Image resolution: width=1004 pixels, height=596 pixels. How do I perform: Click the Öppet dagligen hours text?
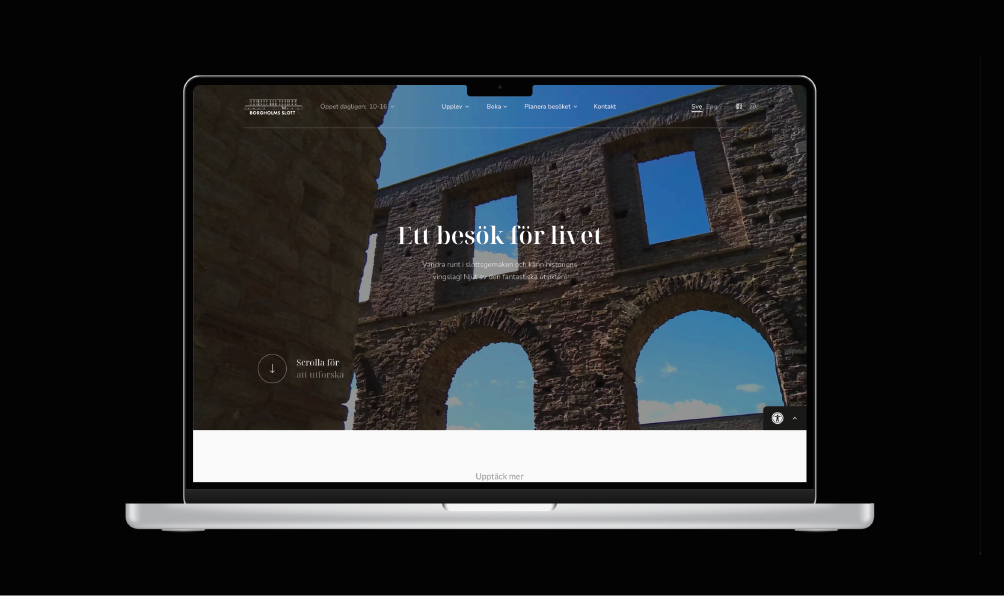pyautogui.click(x=353, y=107)
